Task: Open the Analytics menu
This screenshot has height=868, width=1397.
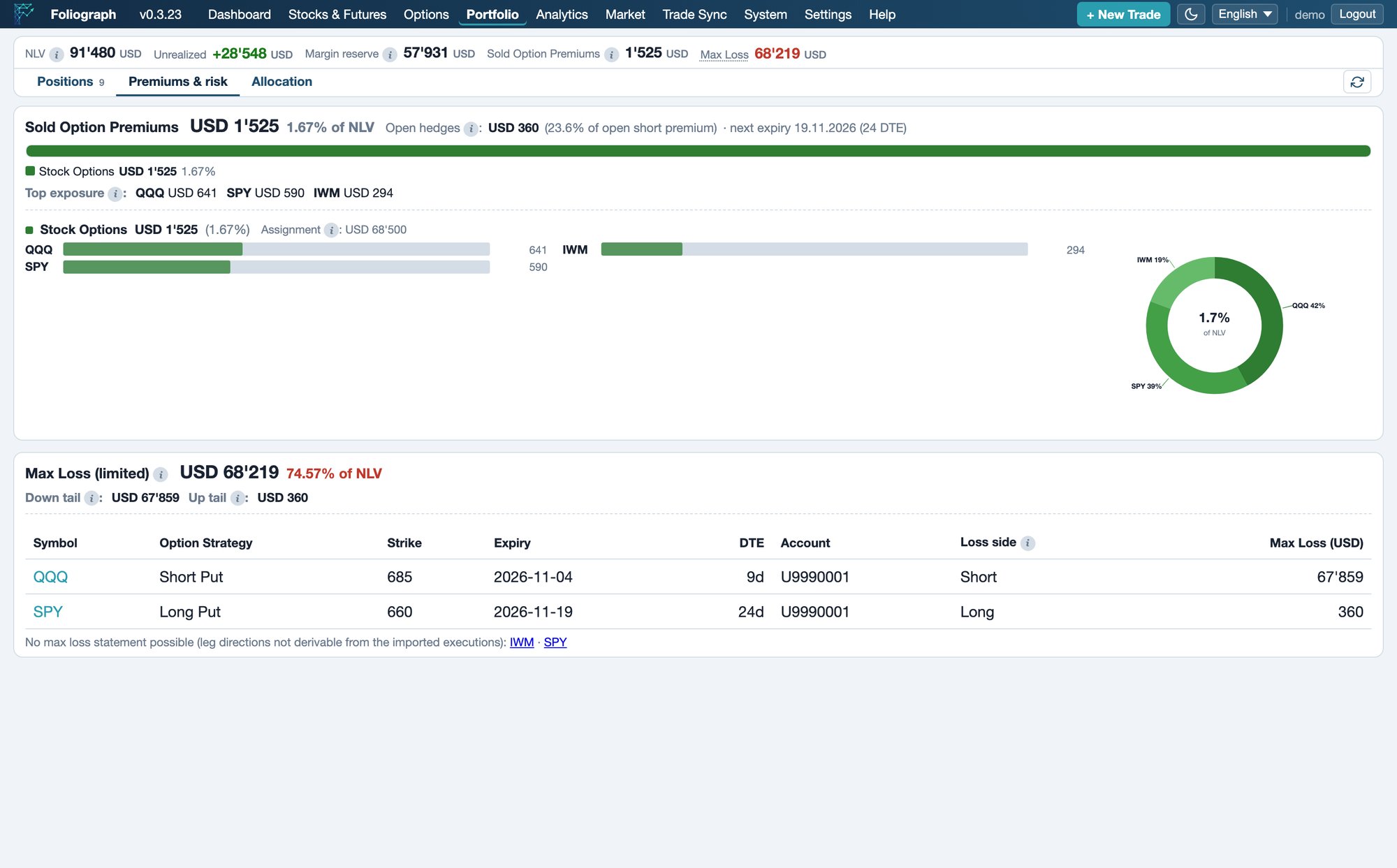Action: (x=562, y=14)
